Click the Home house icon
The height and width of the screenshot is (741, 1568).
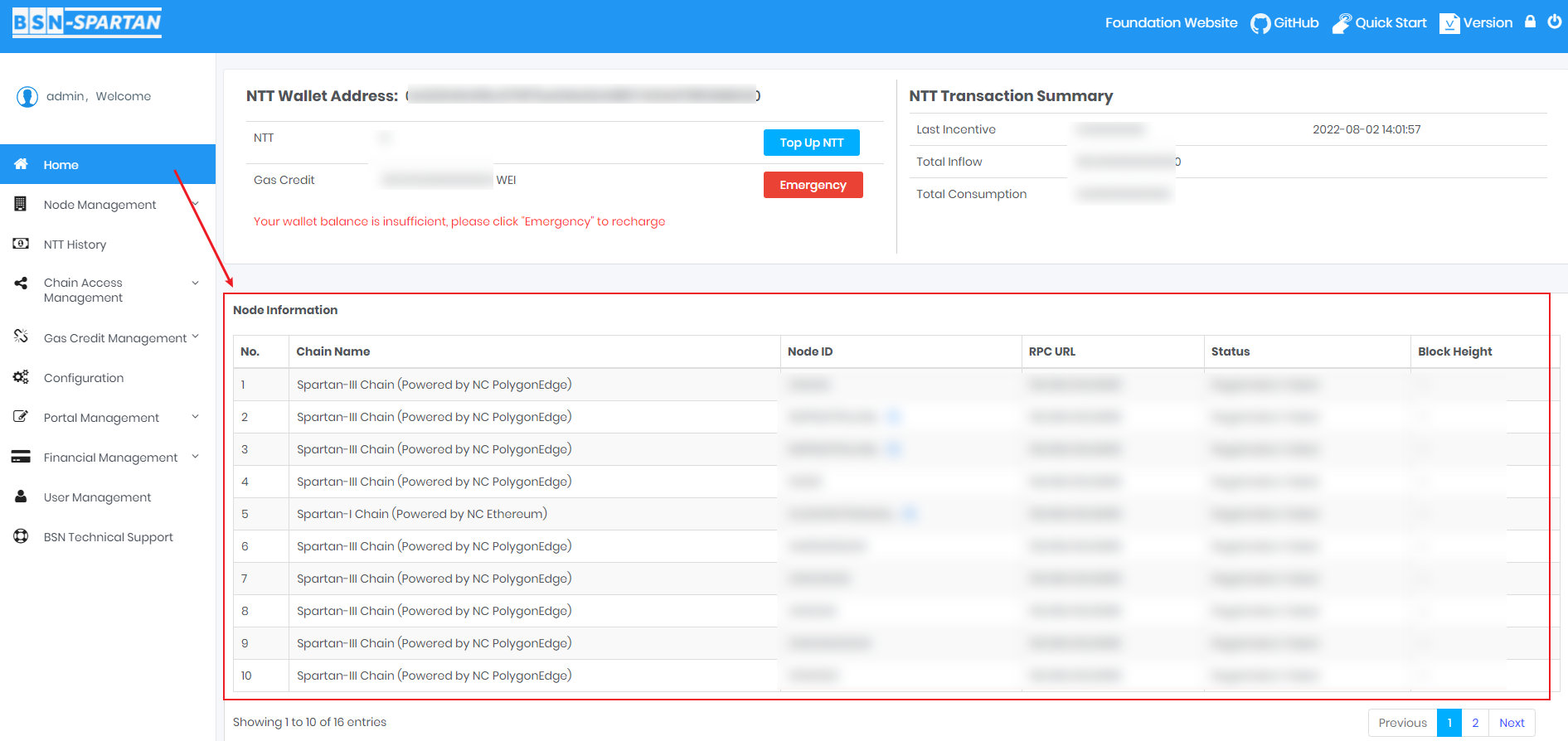click(22, 164)
